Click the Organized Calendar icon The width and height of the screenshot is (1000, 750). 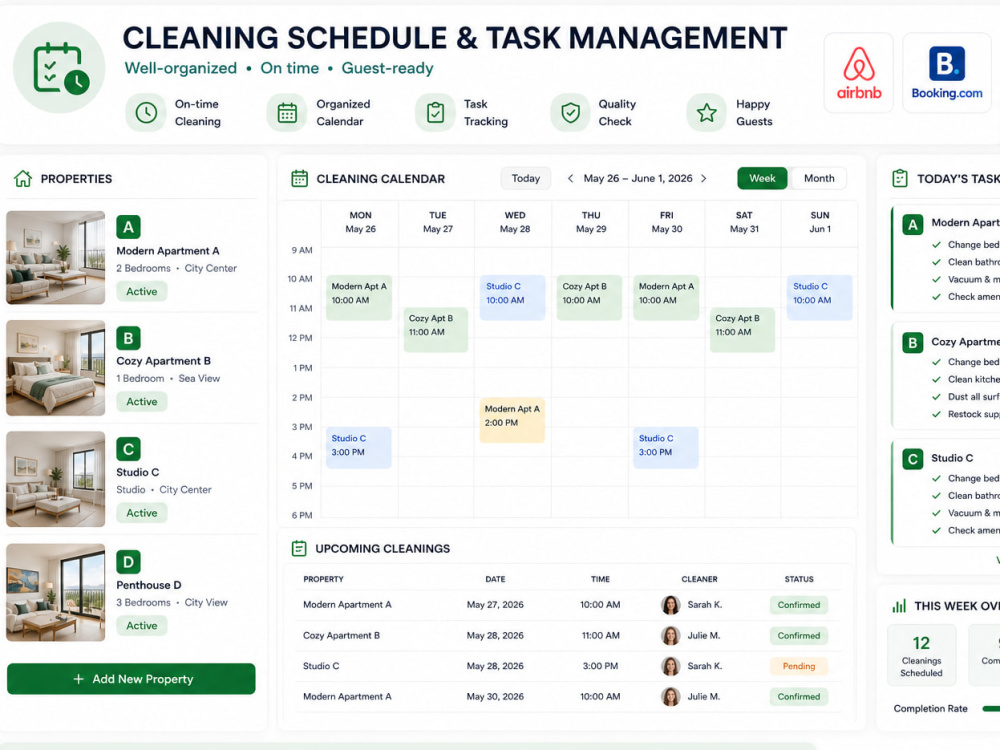287,113
